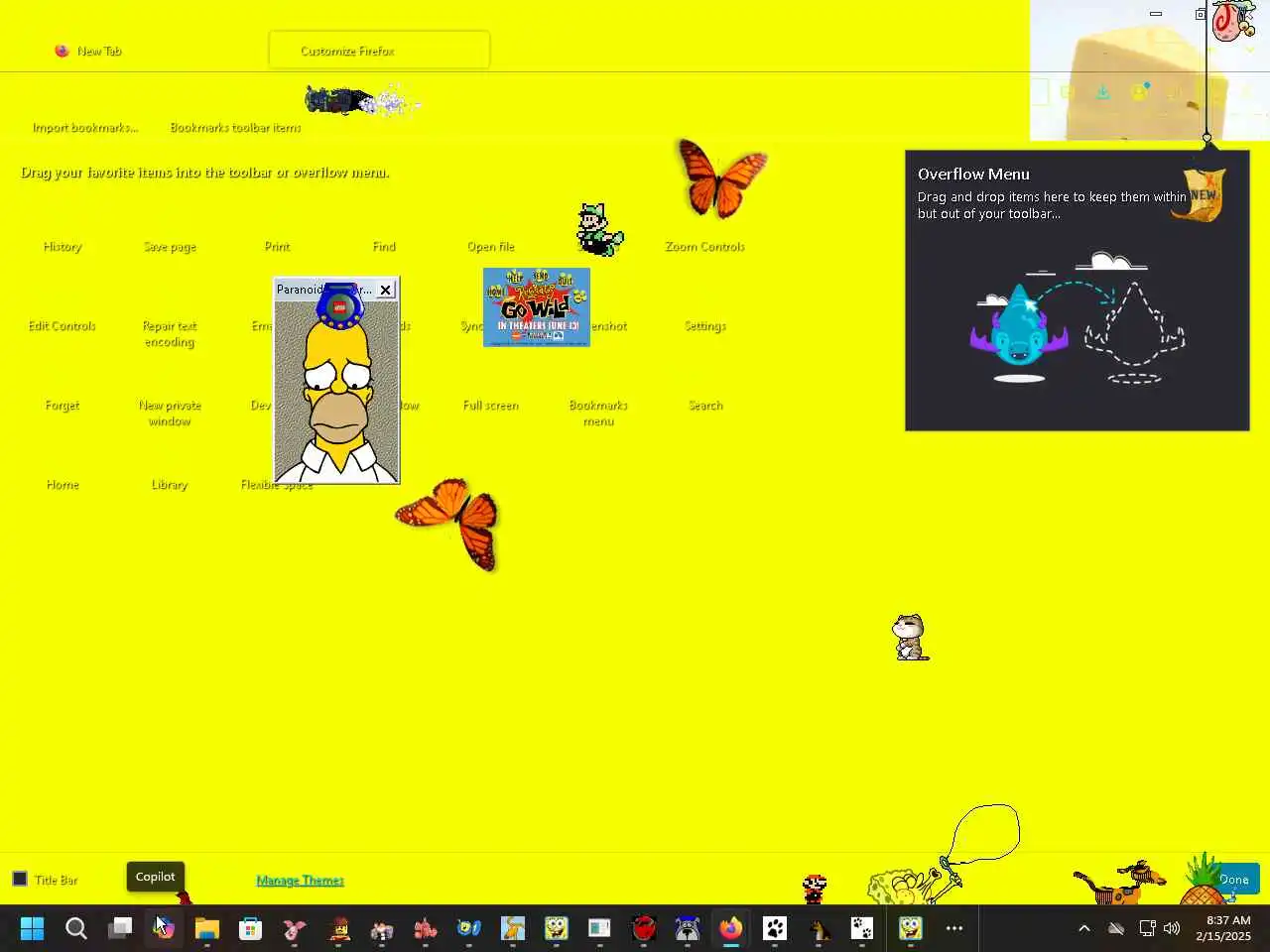The image size is (1270, 952).
Task: Select the Save page customize item
Action: click(170, 247)
